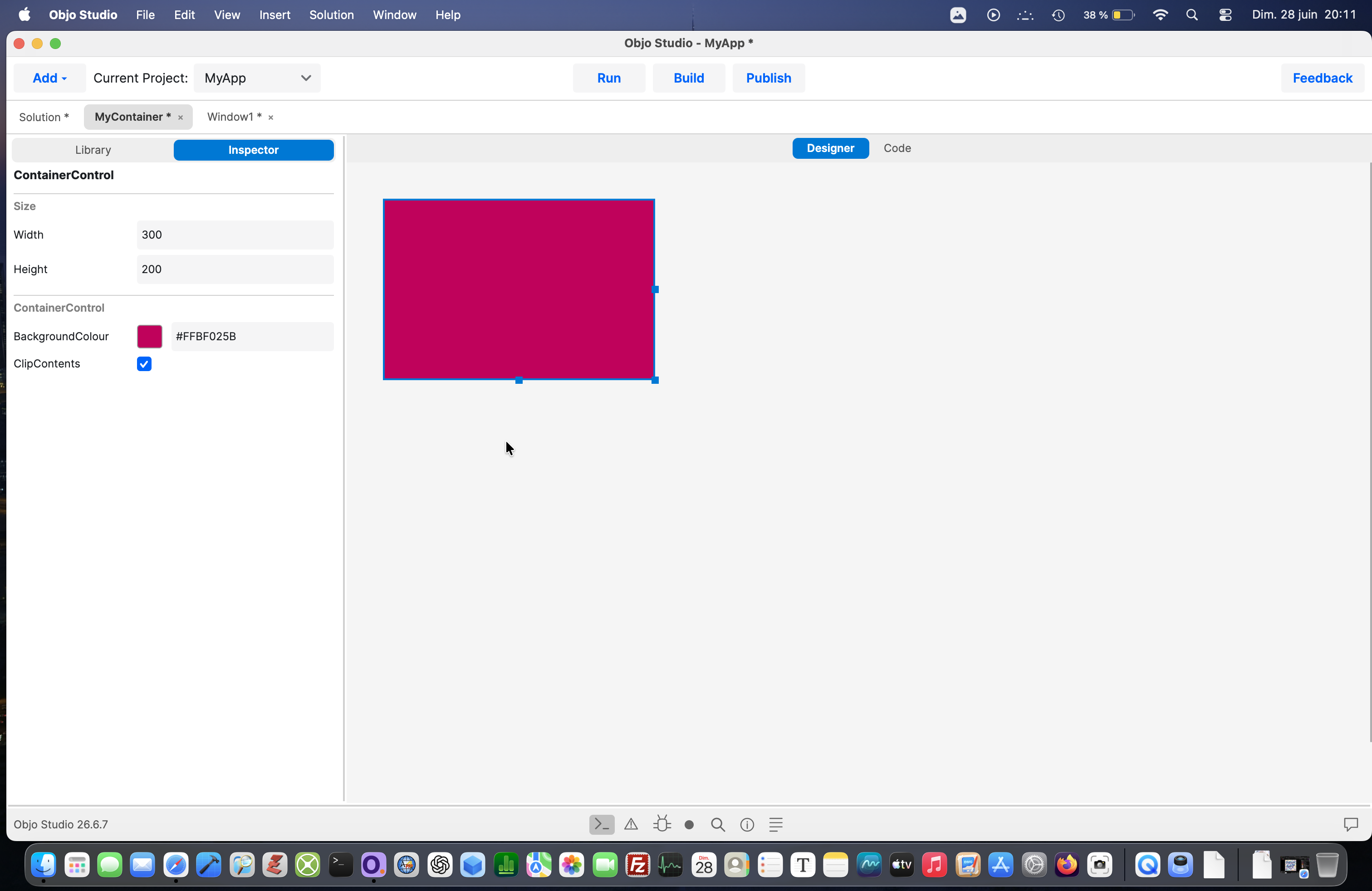Viewport: 1372px width, 891px height.
Task: Open App Store from the Dock
Action: click(x=1001, y=865)
